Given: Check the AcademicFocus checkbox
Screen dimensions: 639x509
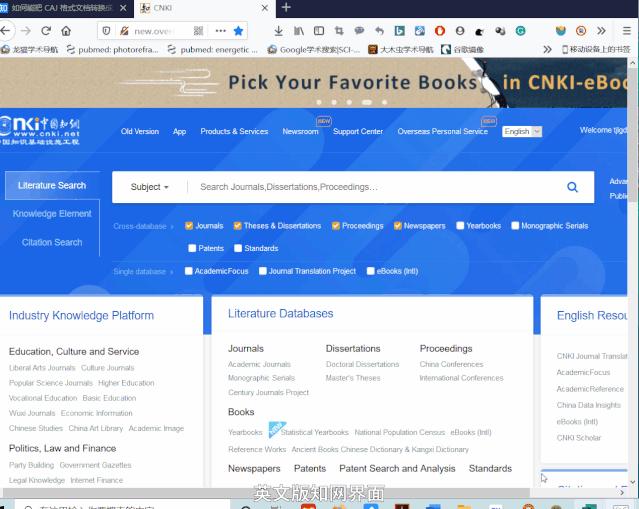Looking at the screenshot, I should (188, 271).
